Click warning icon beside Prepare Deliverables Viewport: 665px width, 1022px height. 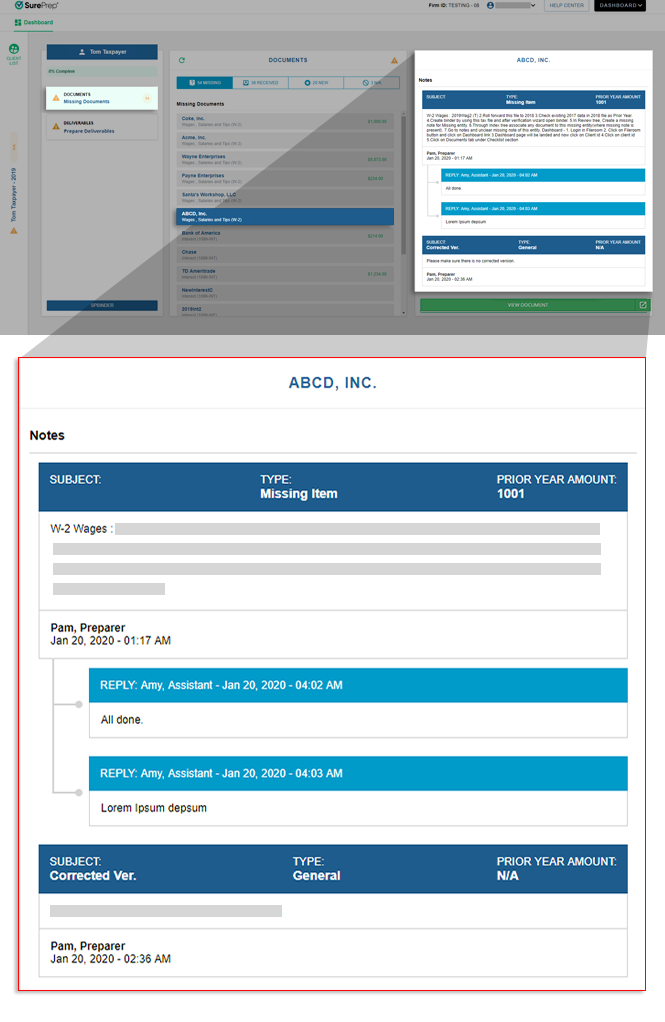pyautogui.click(x=56, y=127)
